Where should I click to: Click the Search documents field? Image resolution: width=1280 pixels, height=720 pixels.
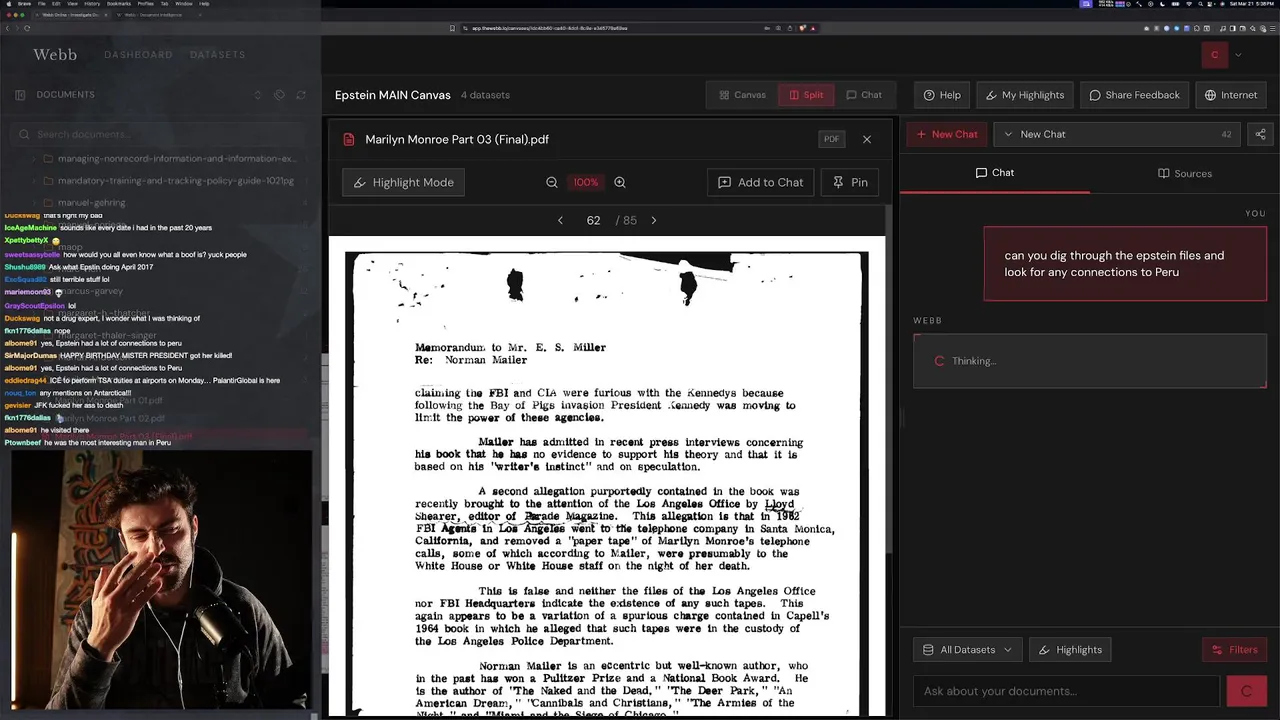[x=160, y=134]
